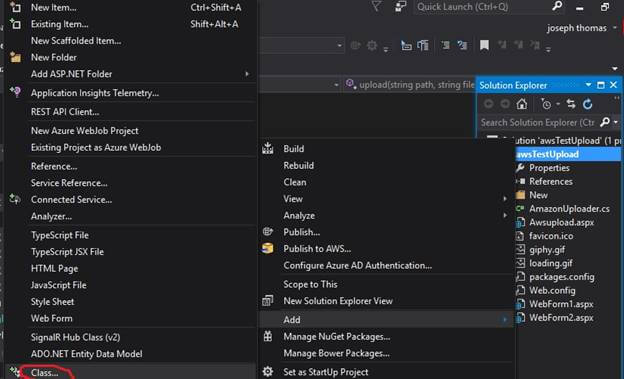Click the Build icon in context menu
The image size is (624, 379).
click(x=268, y=148)
